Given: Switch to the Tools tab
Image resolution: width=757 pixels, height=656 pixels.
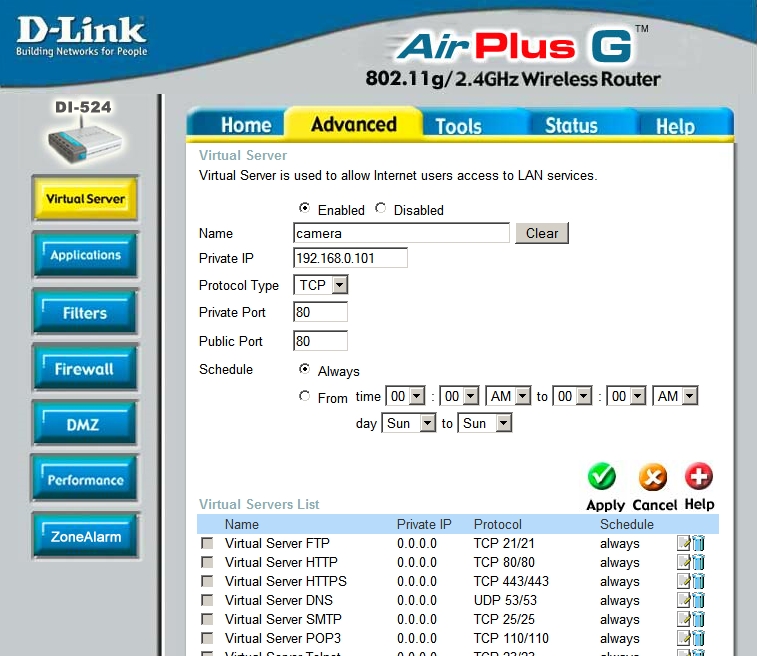Looking at the screenshot, I should (458, 126).
